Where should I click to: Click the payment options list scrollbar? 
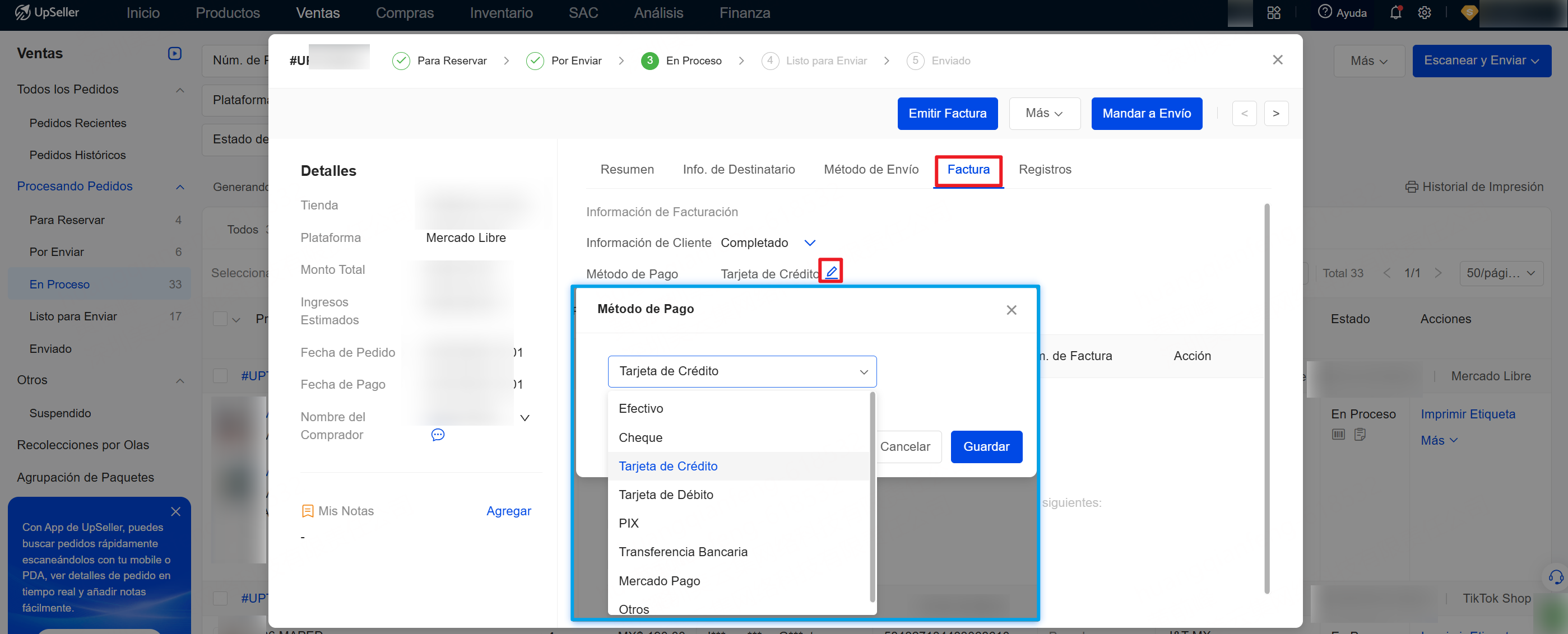click(x=872, y=496)
